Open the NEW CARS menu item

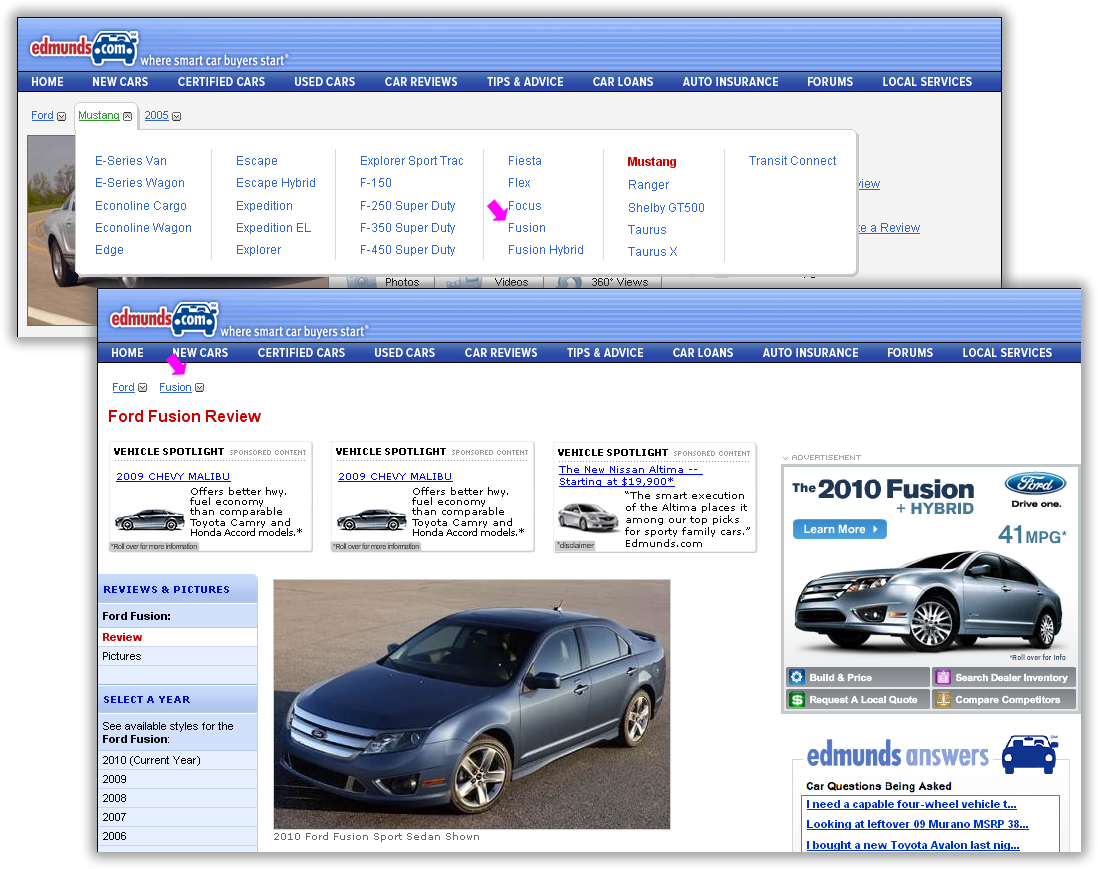199,352
